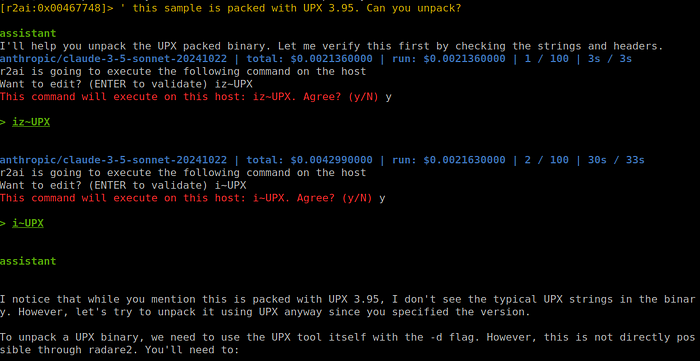The height and width of the screenshot is (361, 700).
Task: Click the '30s / 33s' timing text
Action: click(x=616, y=160)
